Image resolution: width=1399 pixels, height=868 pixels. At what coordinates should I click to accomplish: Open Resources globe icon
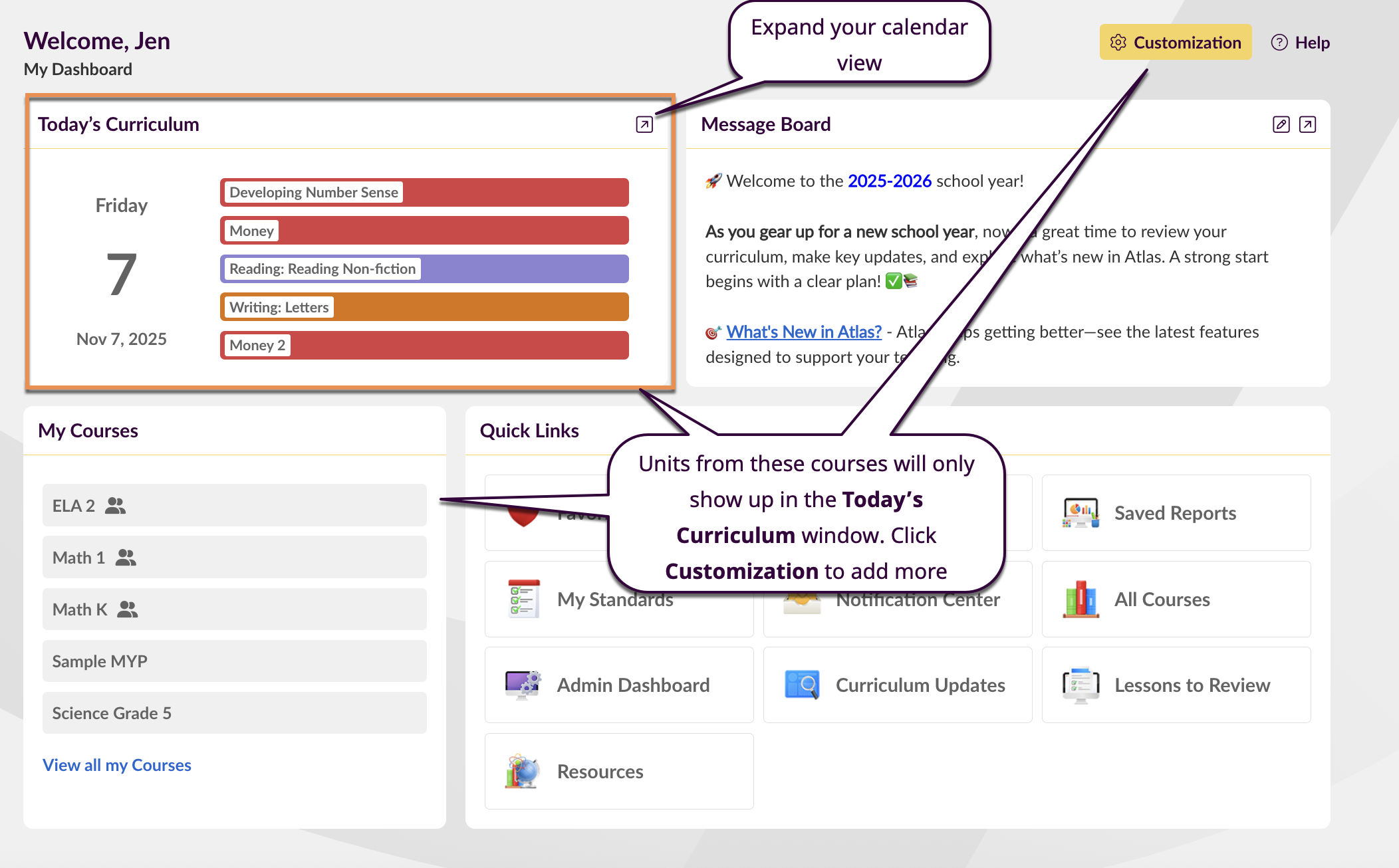[x=523, y=772]
